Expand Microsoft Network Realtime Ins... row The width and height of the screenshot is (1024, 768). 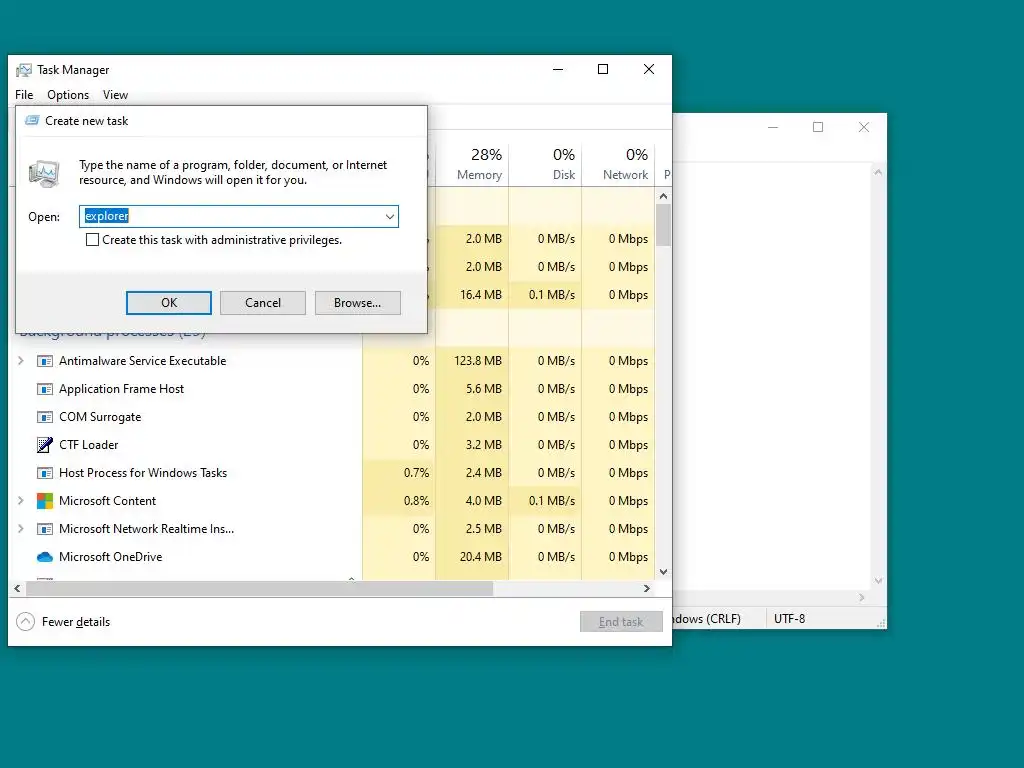click(x=21, y=528)
